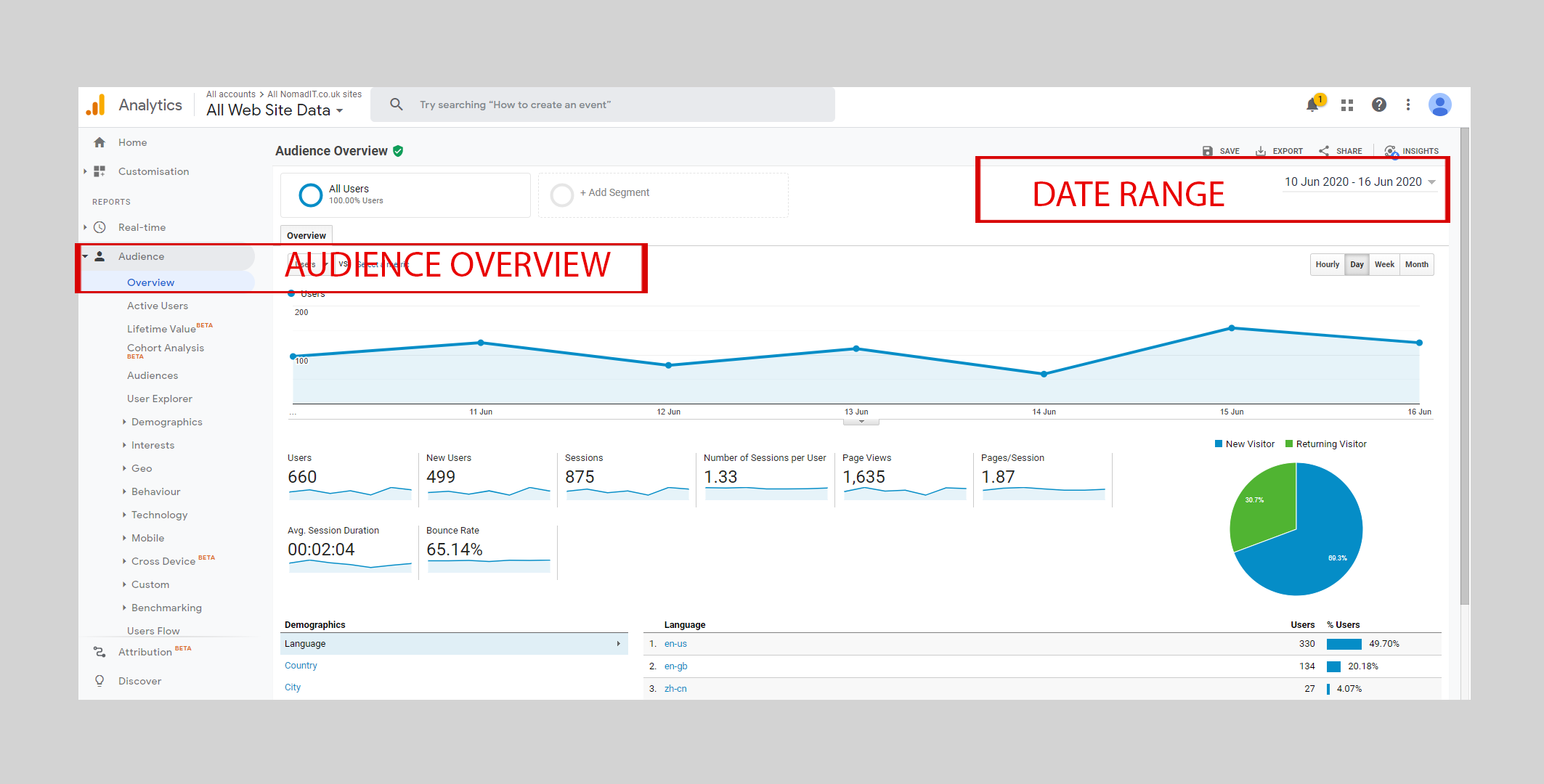Click the user account avatar

(x=1439, y=105)
